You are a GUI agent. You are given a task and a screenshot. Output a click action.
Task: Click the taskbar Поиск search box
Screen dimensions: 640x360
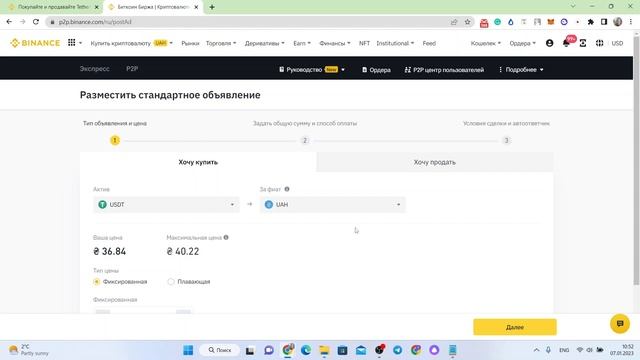[220, 350]
